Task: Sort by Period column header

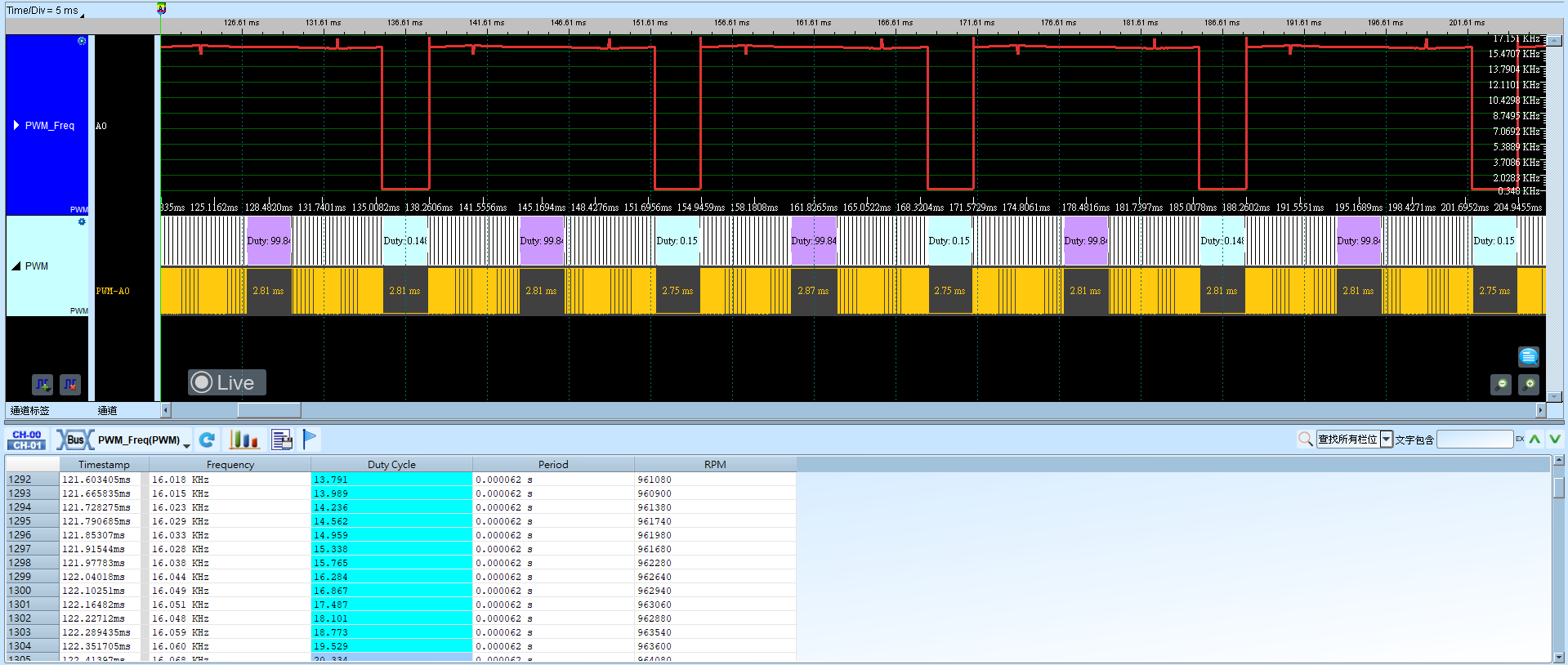Action: click(x=553, y=464)
